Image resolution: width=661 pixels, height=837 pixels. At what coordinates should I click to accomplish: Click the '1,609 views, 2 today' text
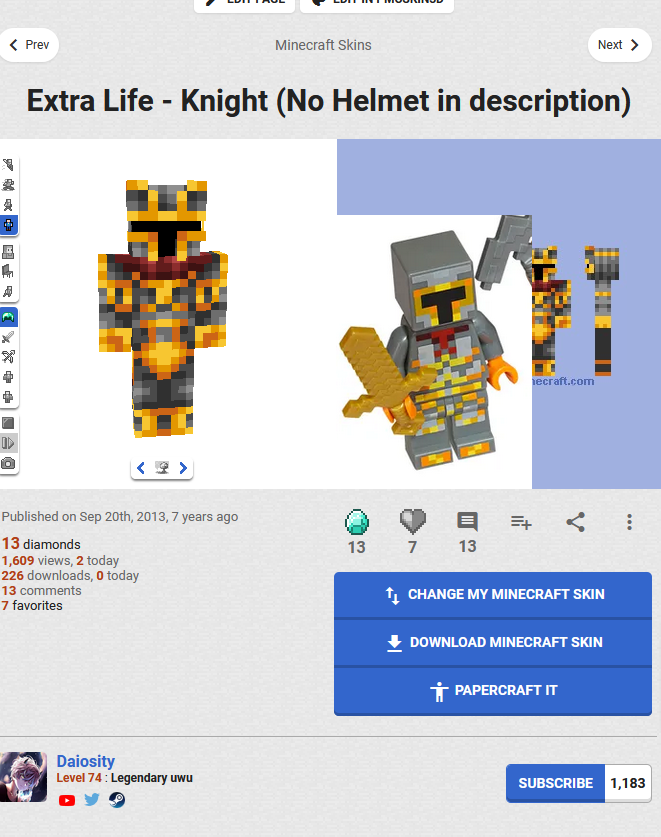[60, 560]
